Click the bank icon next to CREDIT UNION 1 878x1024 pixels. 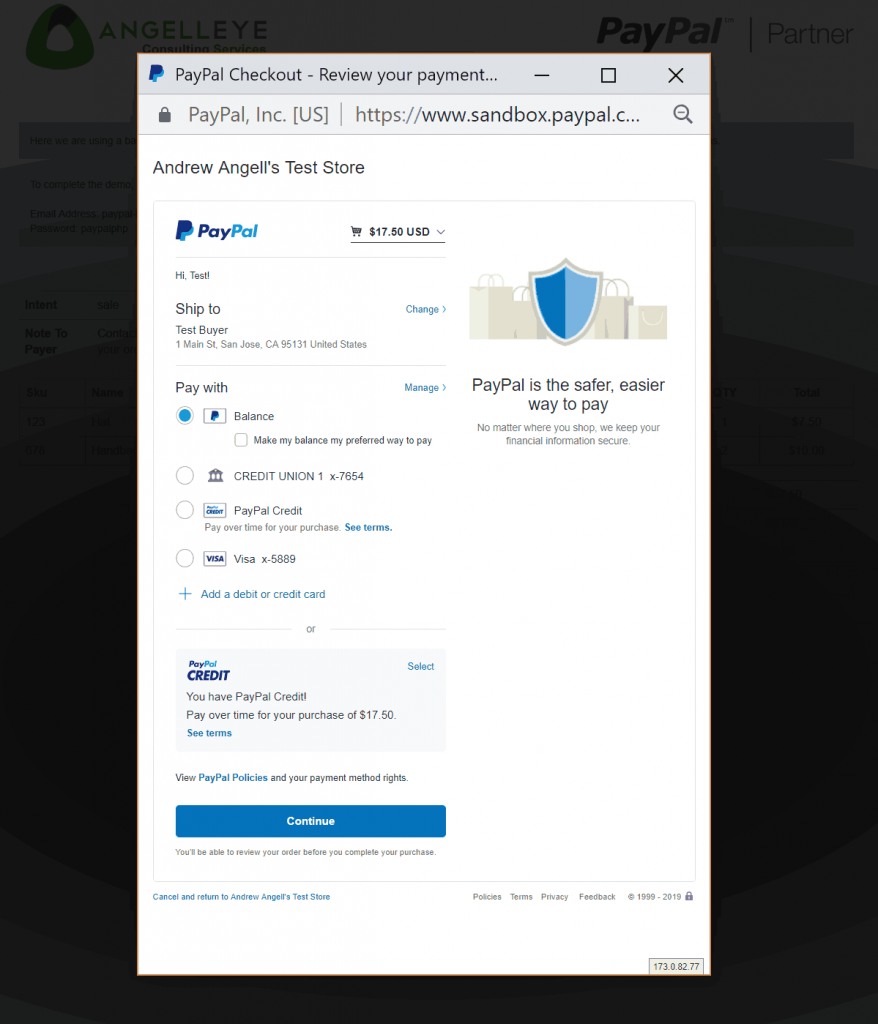pos(214,475)
